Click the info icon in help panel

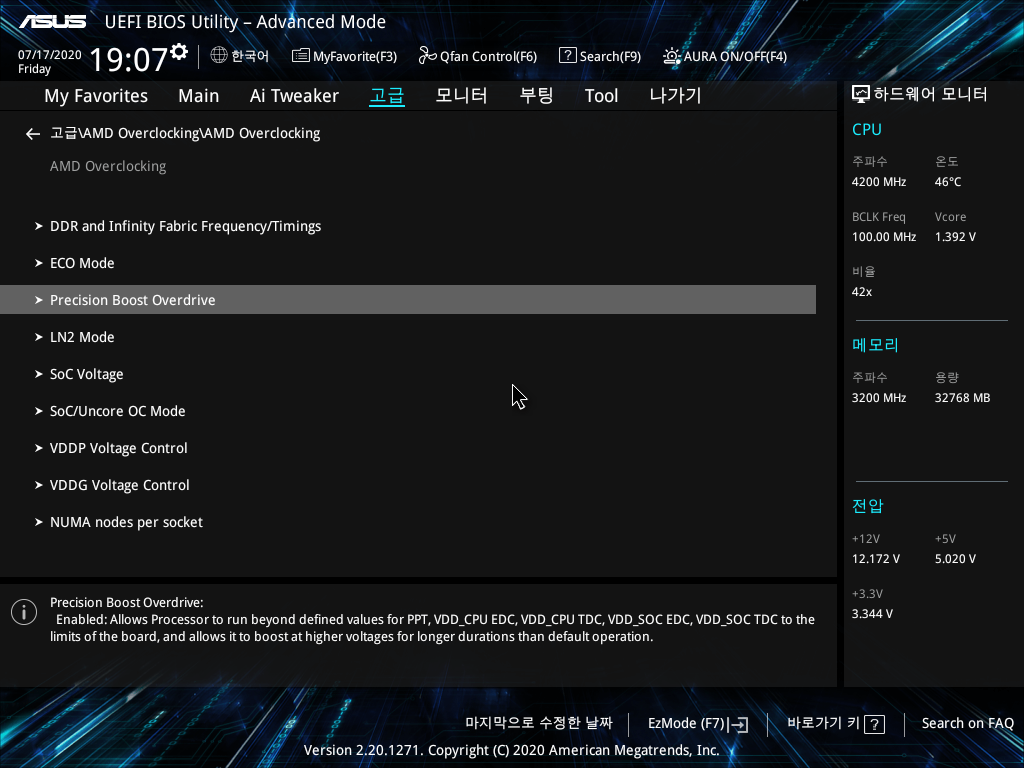pyautogui.click(x=24, y=612)
